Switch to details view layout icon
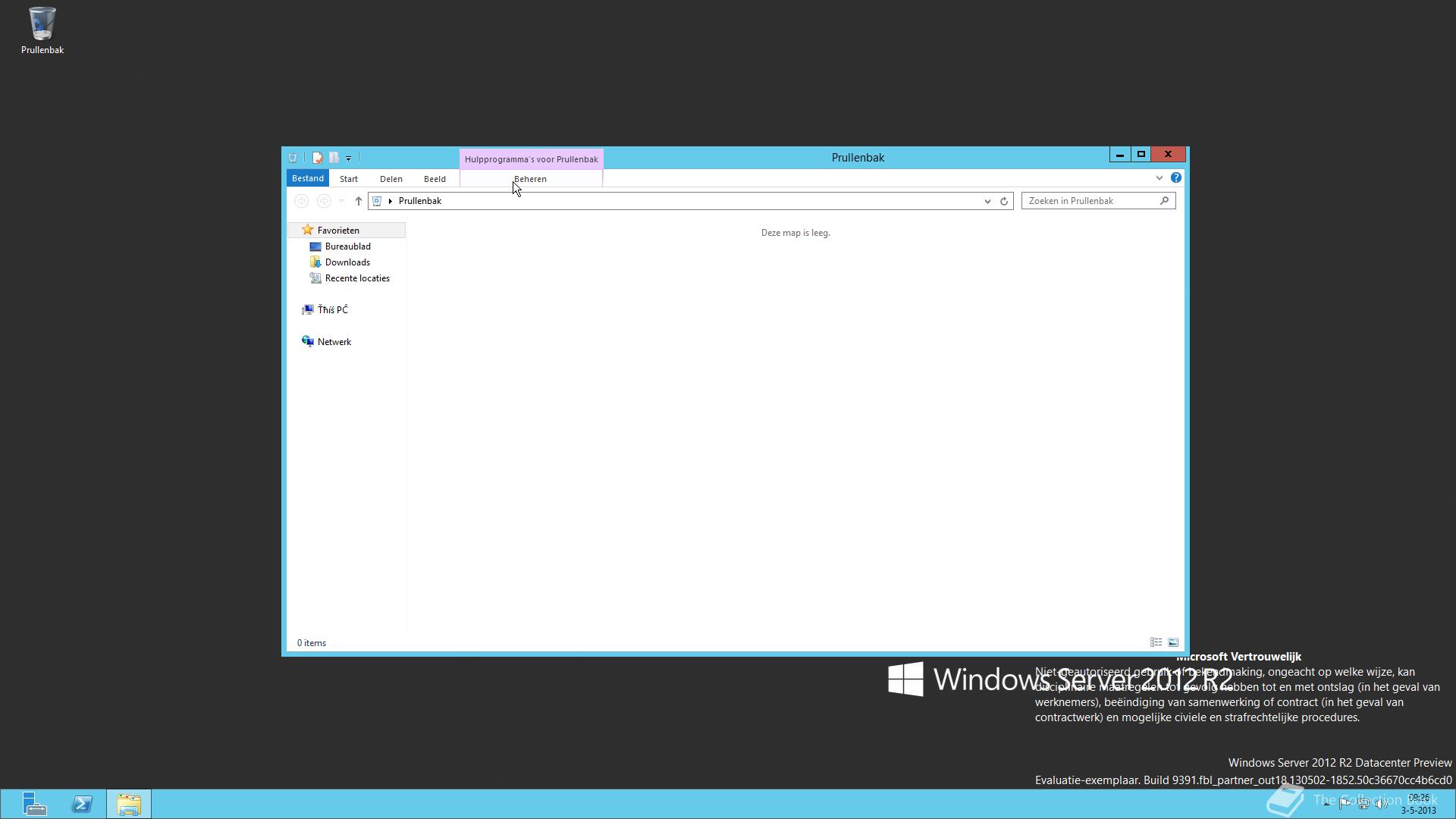The width and height of the screenshot is (1456, 819). click(x=1156, y=642)
